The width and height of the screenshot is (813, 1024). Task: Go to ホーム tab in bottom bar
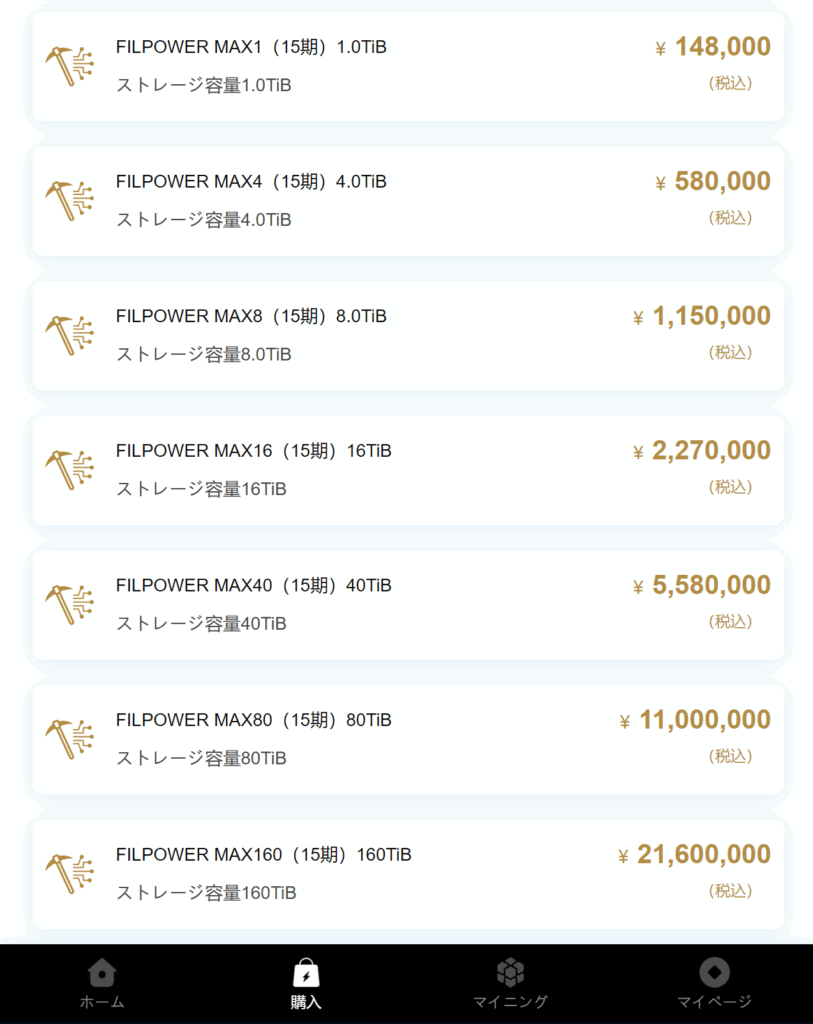point(102,984)
